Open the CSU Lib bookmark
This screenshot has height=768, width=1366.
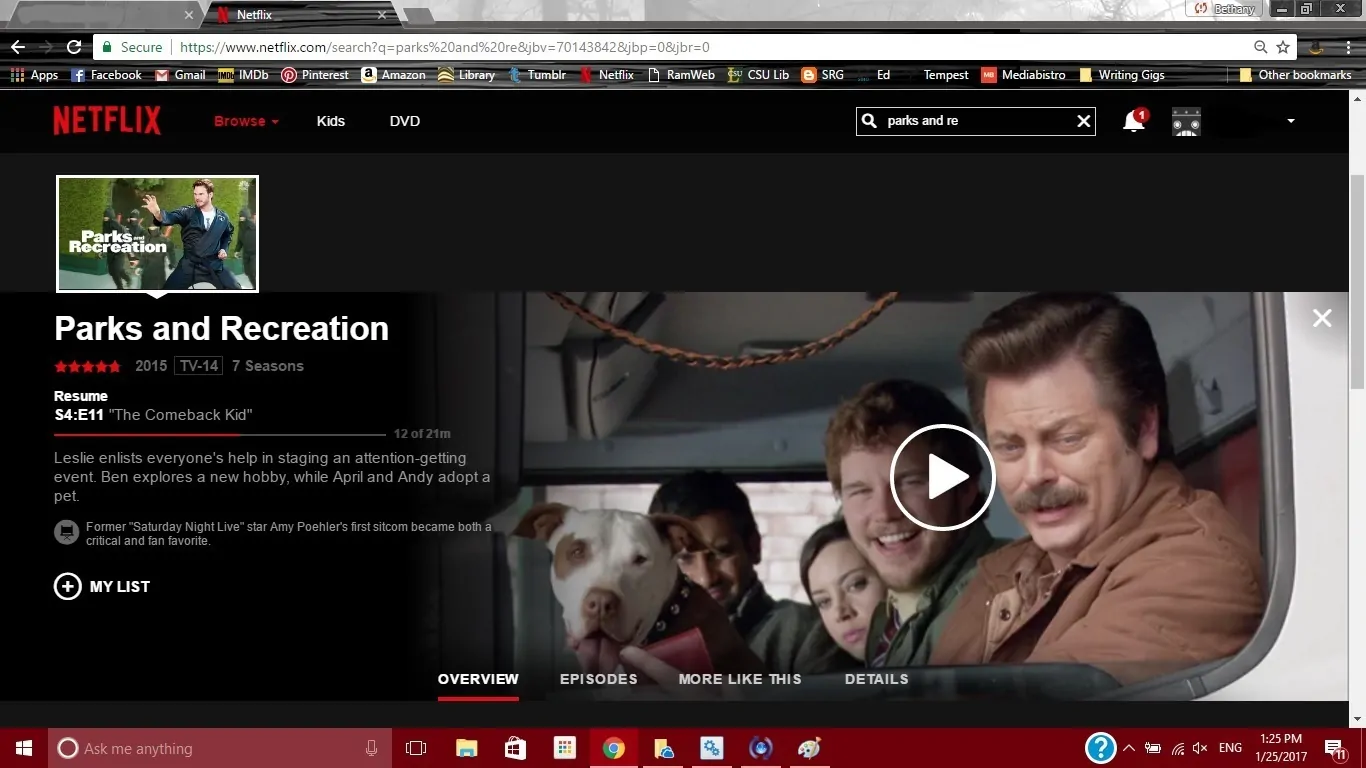(x=759, y=75)
